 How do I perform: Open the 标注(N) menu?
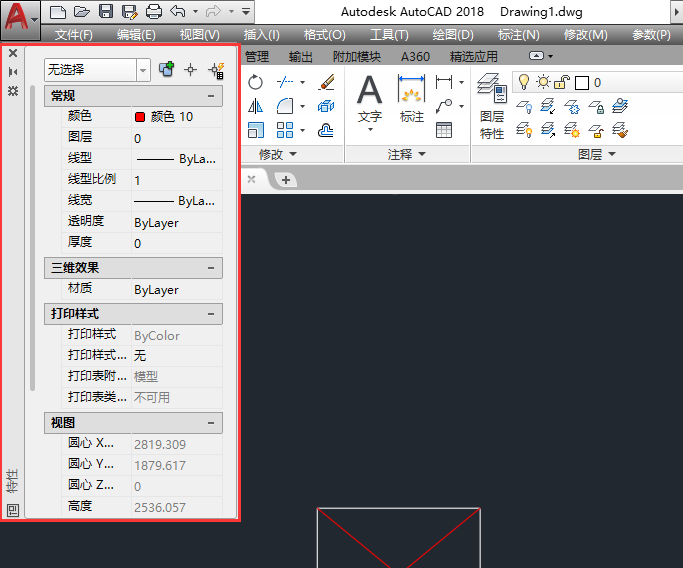(518, 34)
